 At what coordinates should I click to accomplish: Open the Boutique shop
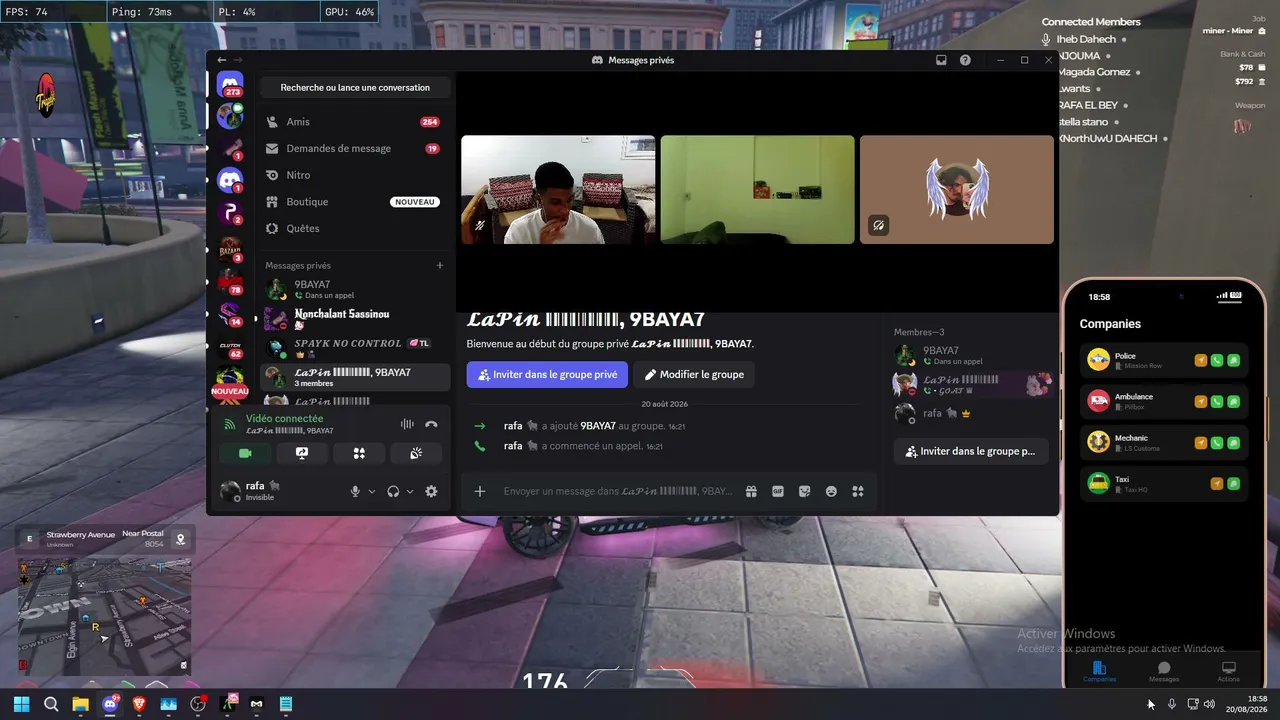[353, 202]
